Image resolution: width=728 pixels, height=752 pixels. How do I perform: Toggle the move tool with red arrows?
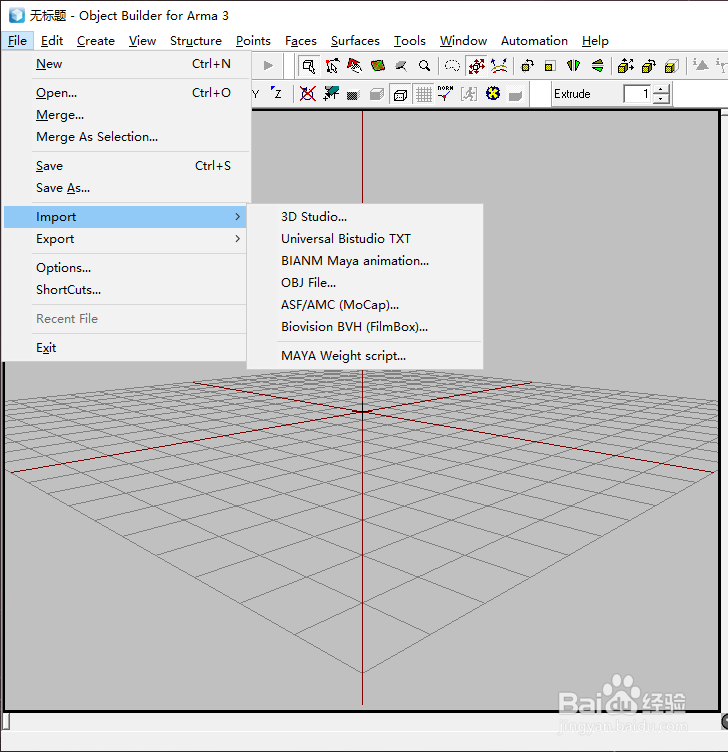click(476, 66)
